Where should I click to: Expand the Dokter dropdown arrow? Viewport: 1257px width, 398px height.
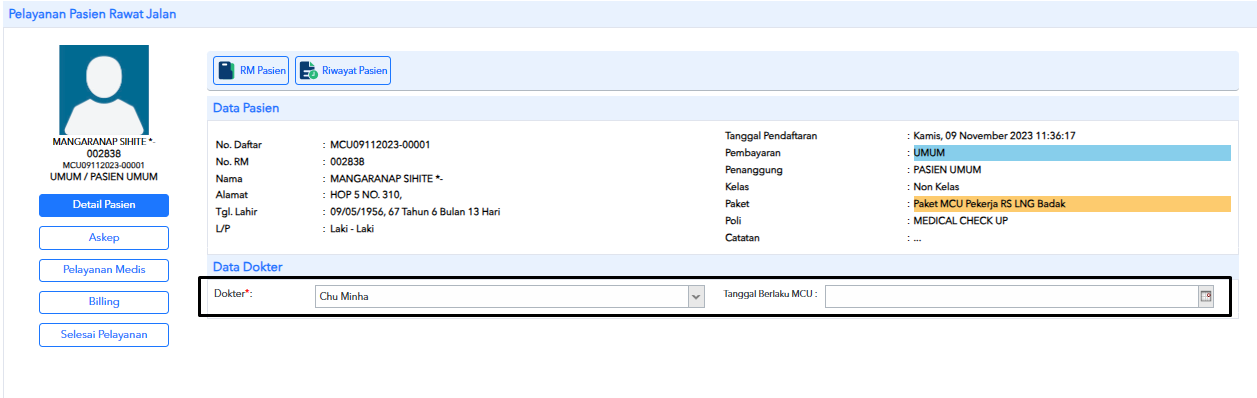click(696, 296)
